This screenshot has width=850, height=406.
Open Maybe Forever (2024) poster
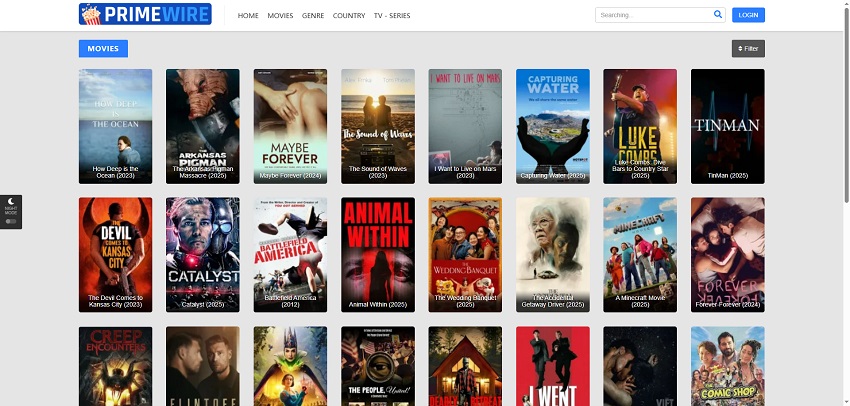click(x=290, y=126)
